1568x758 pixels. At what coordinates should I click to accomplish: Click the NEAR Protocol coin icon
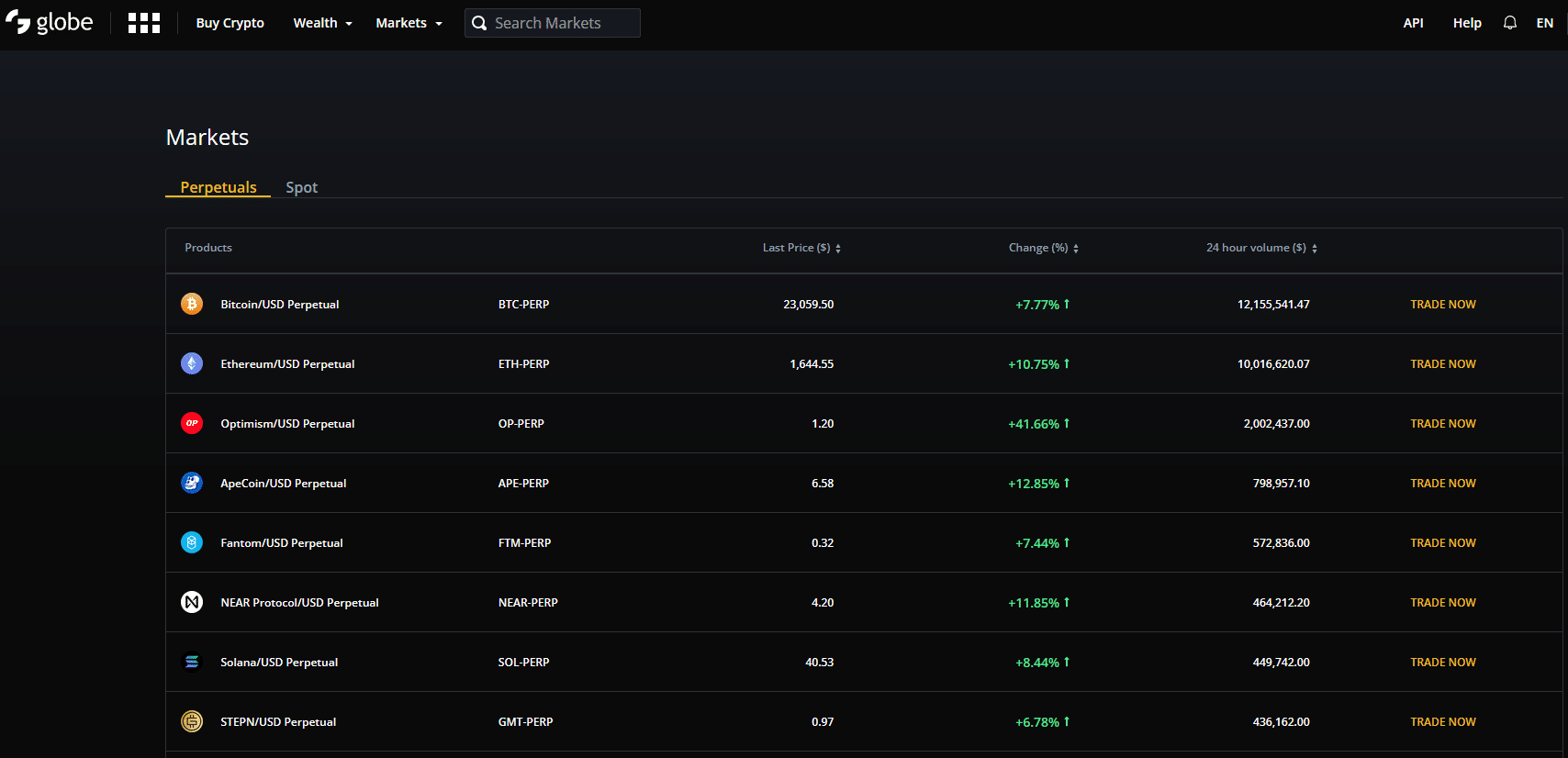[x=192, y=602]
